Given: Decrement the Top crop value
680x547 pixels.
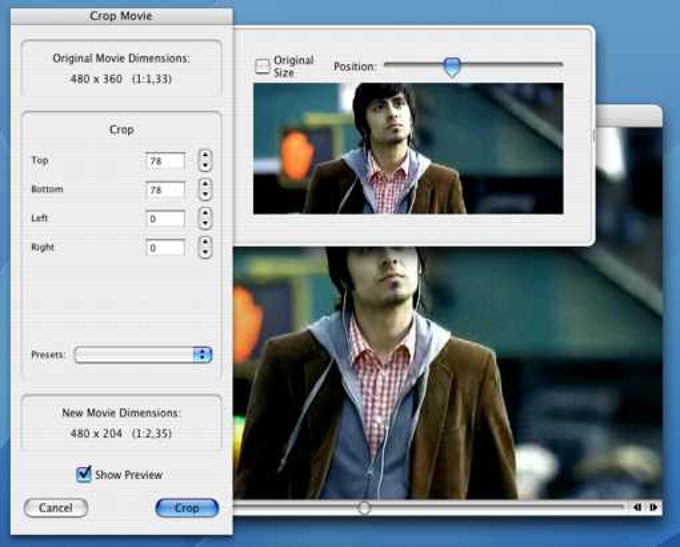Looking at the screenshot, I should coord(205,166).
